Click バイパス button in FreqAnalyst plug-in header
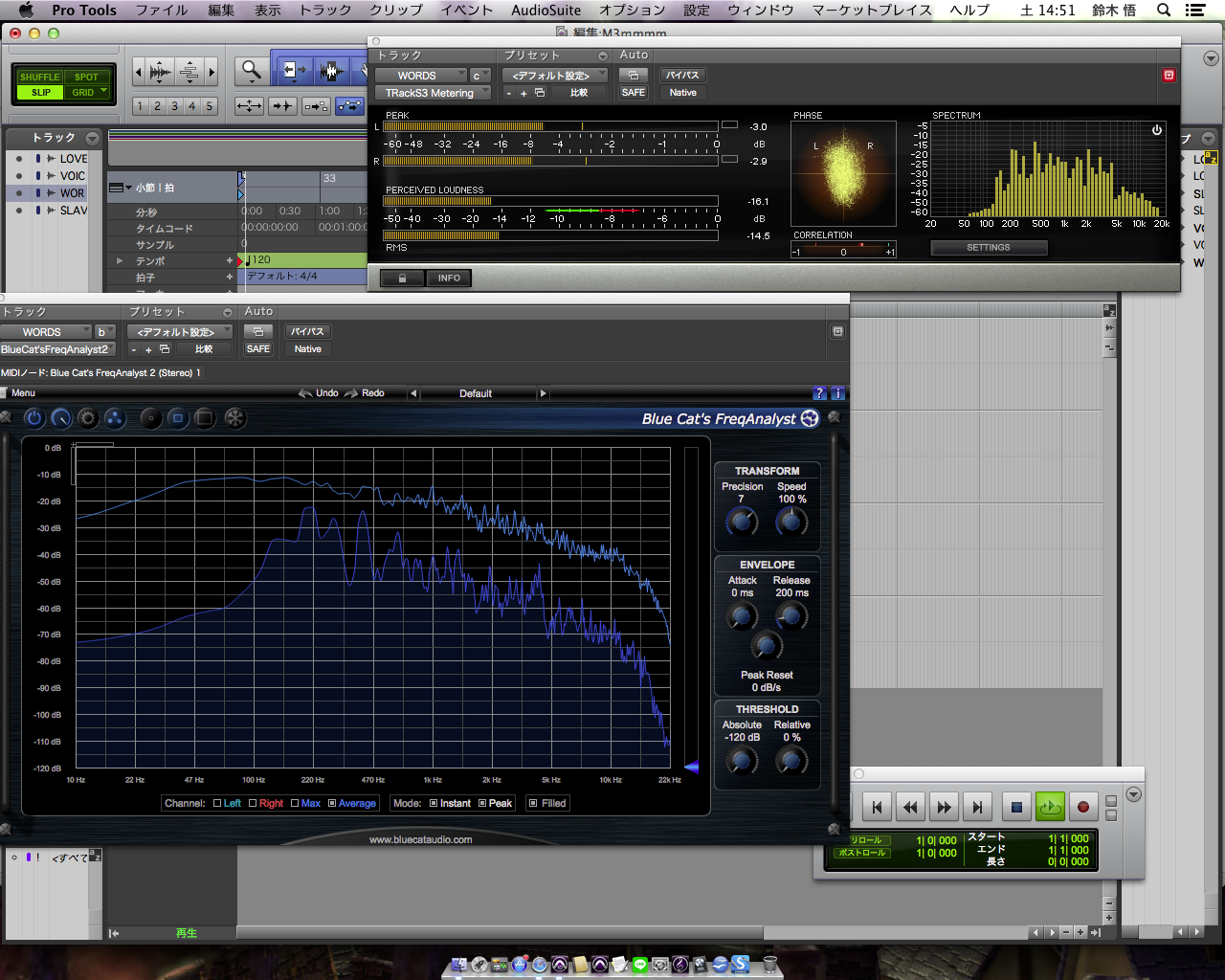1225x980 pixels. click(307, 332)
